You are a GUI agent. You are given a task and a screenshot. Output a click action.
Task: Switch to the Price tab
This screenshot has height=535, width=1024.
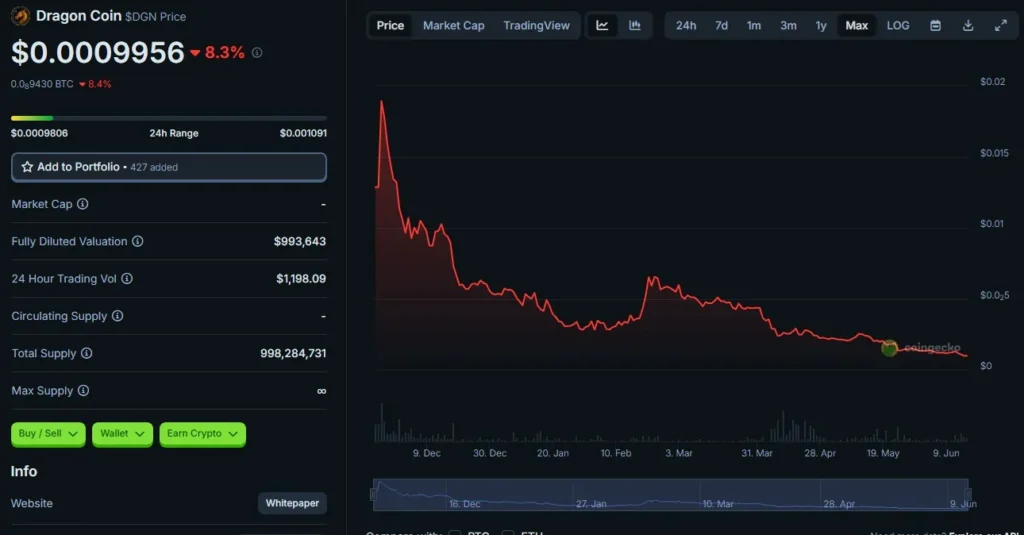coord(390,25)
